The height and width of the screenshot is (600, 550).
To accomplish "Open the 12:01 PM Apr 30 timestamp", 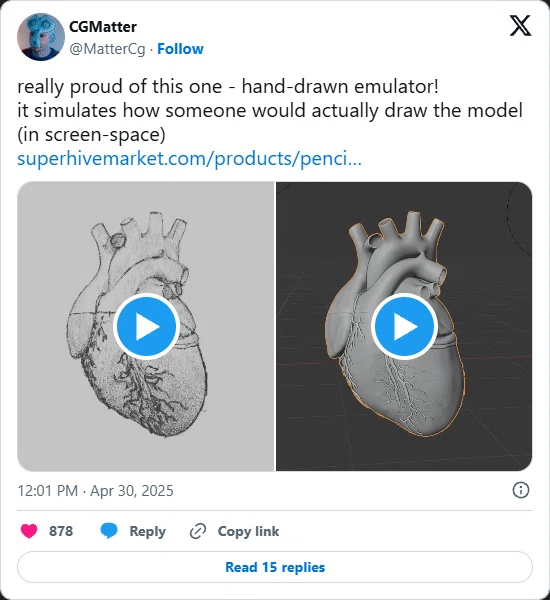I will 95,491.
